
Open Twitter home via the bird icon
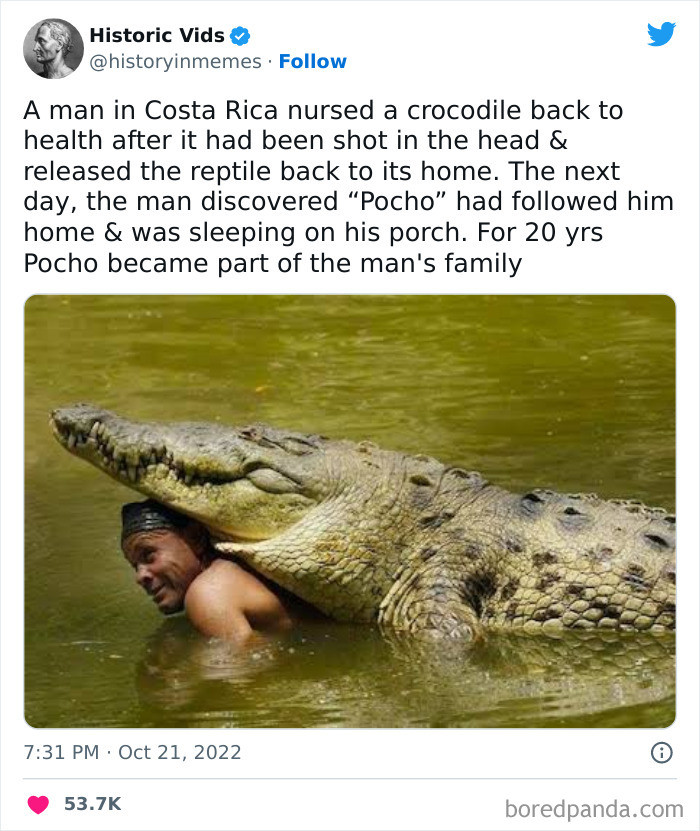(x=660, y=33)
